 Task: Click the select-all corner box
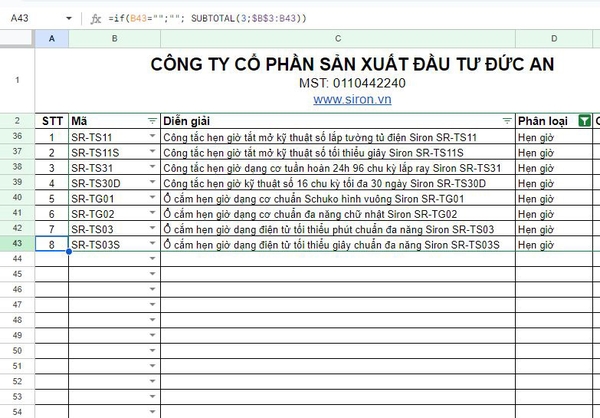16,38
